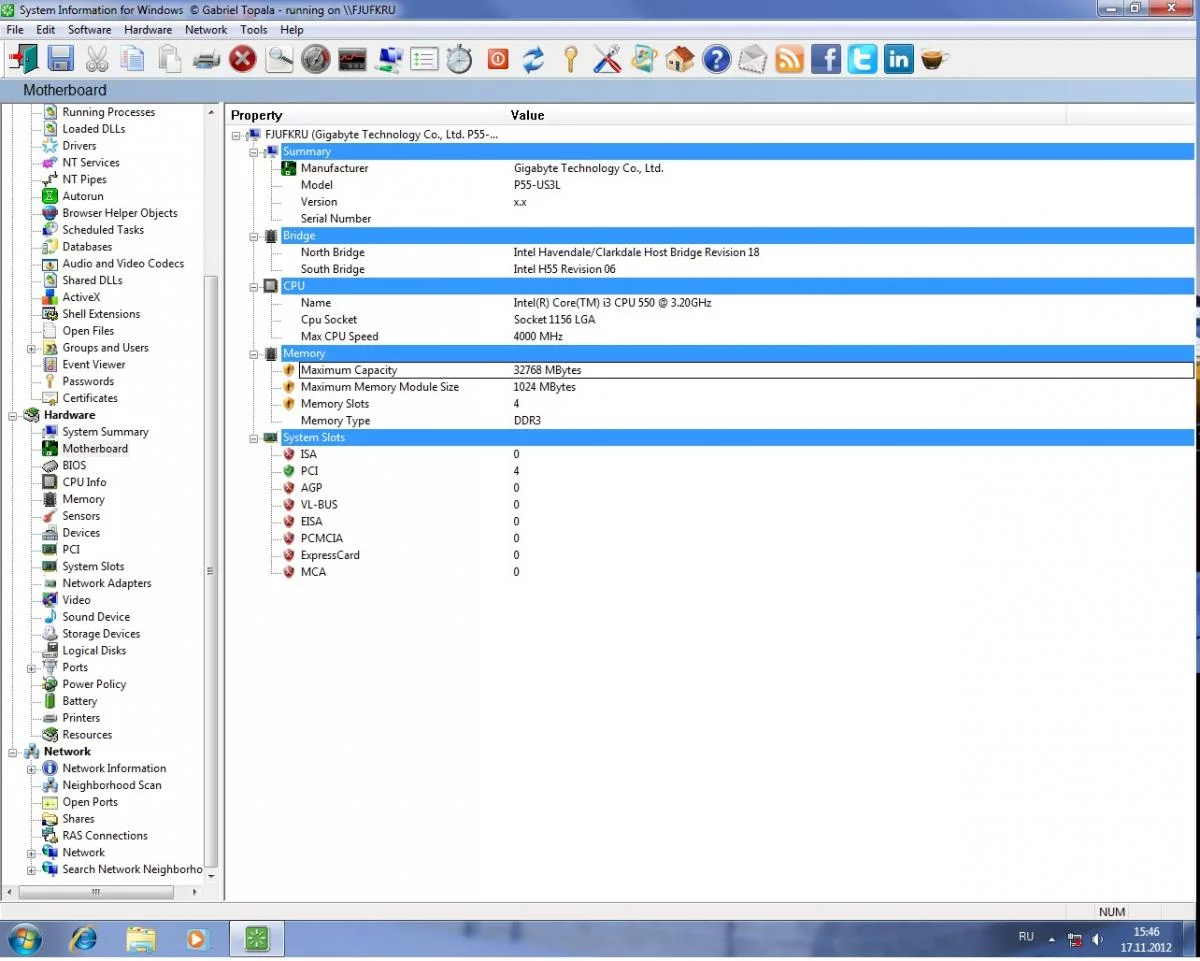Open the magnifying glass search tool
The height and width of the screenshot is (961, 1200).
pos(279,59)
